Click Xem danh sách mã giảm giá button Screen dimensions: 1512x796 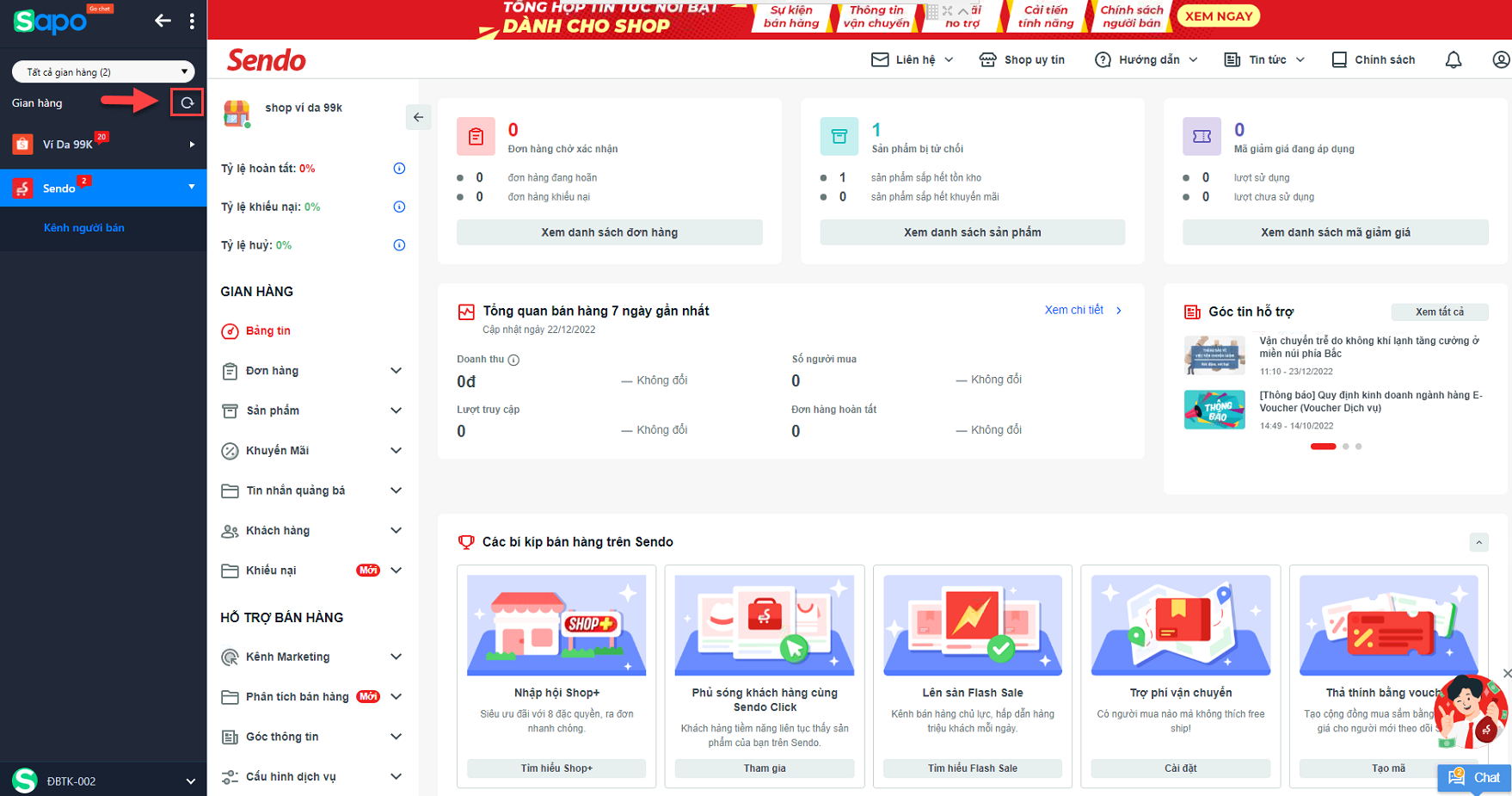point(1335,232)
